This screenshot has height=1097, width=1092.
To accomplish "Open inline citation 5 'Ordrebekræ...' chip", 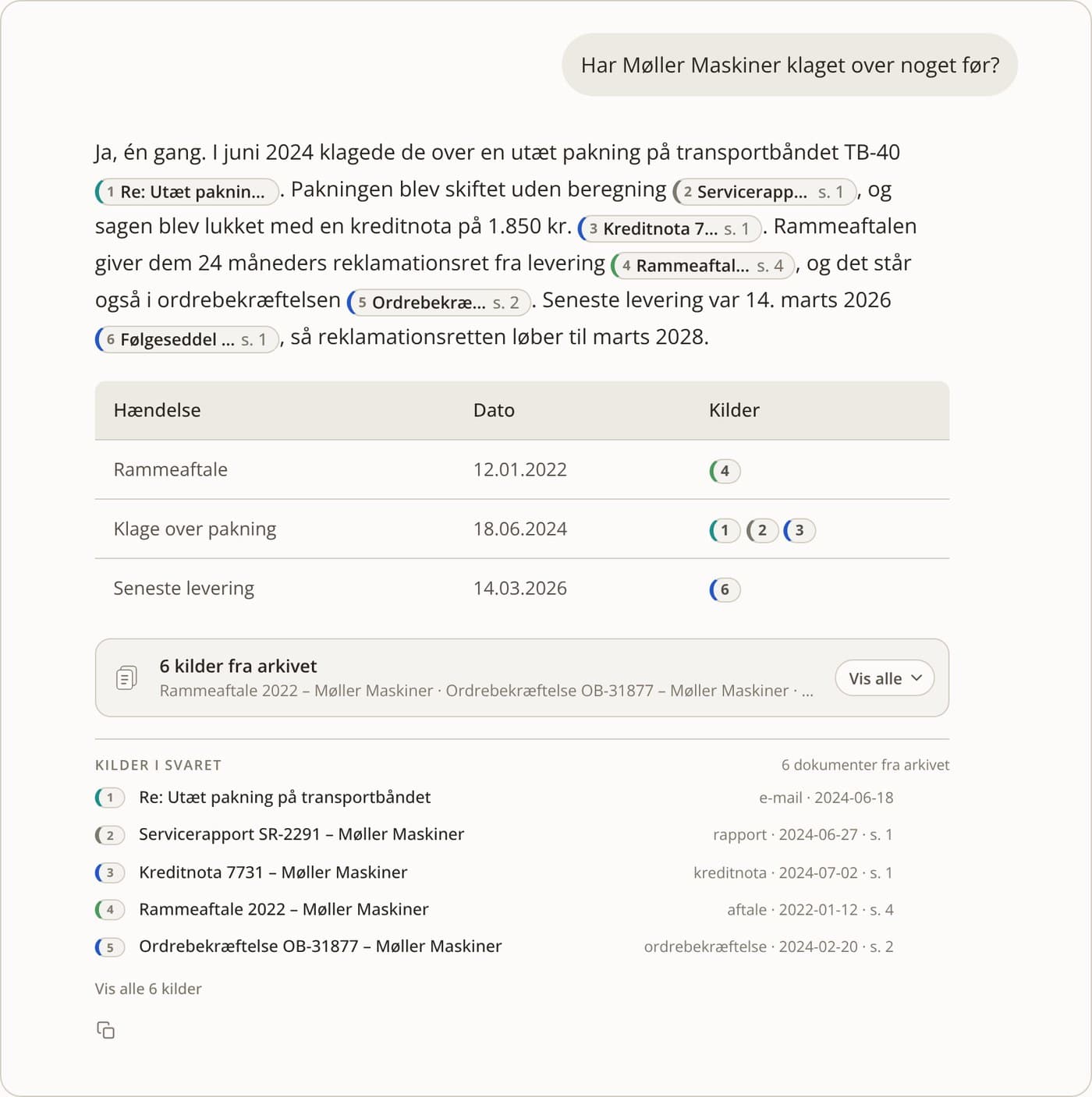I will (438, 303).
